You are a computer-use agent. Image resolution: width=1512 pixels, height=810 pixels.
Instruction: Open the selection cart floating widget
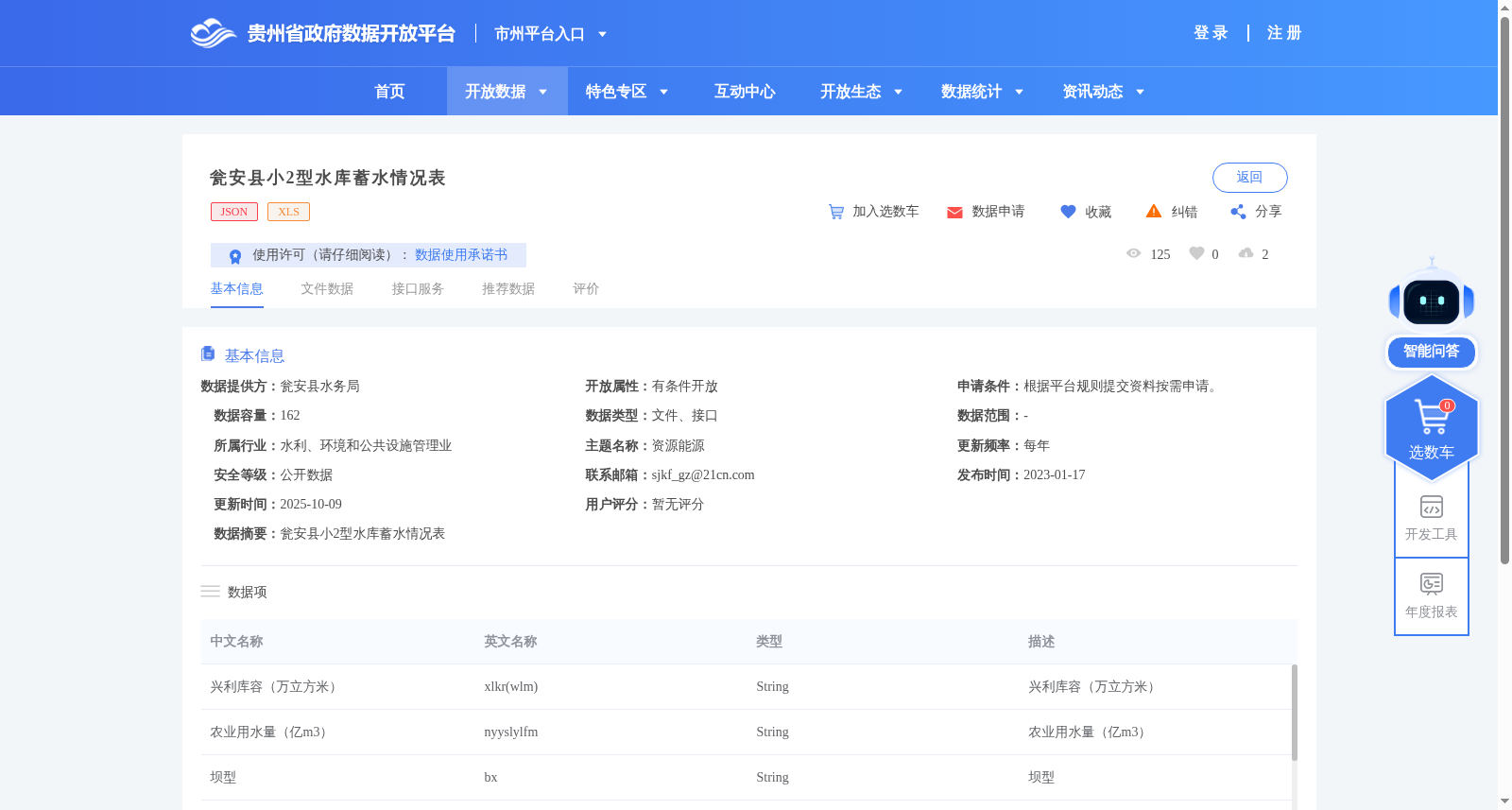point(1432,426)
